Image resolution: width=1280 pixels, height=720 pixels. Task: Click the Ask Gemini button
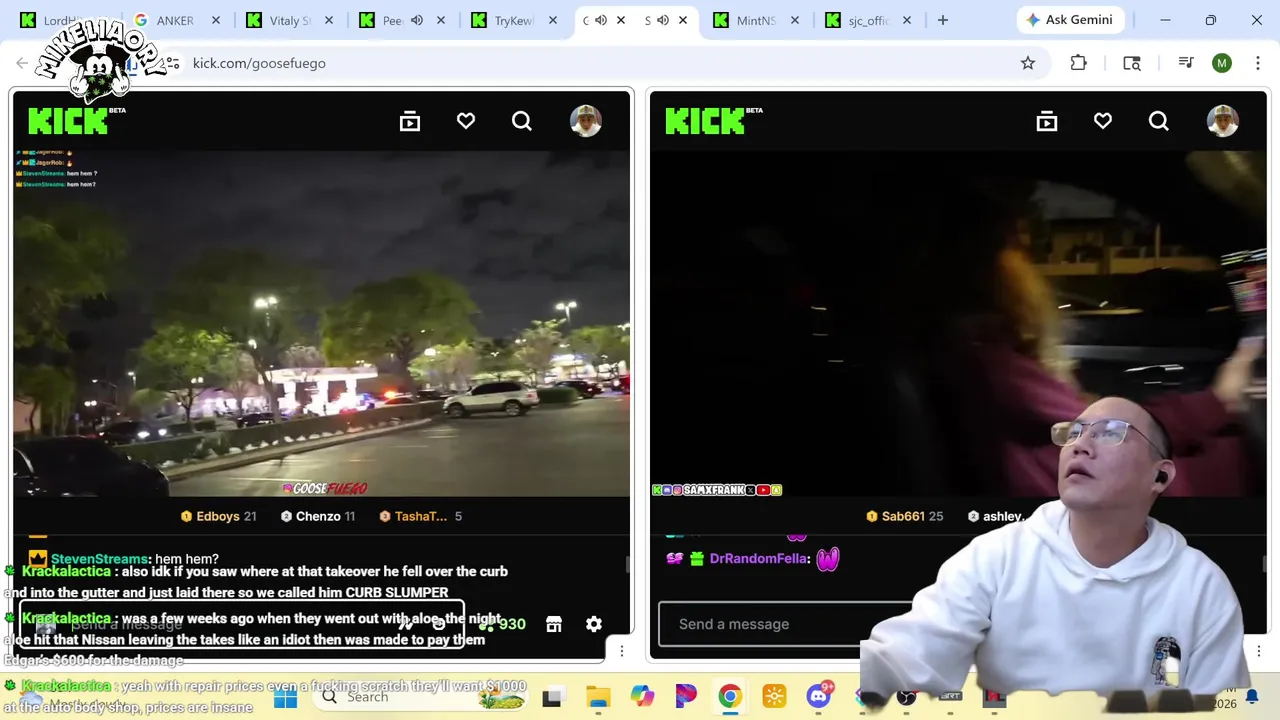1070,20
